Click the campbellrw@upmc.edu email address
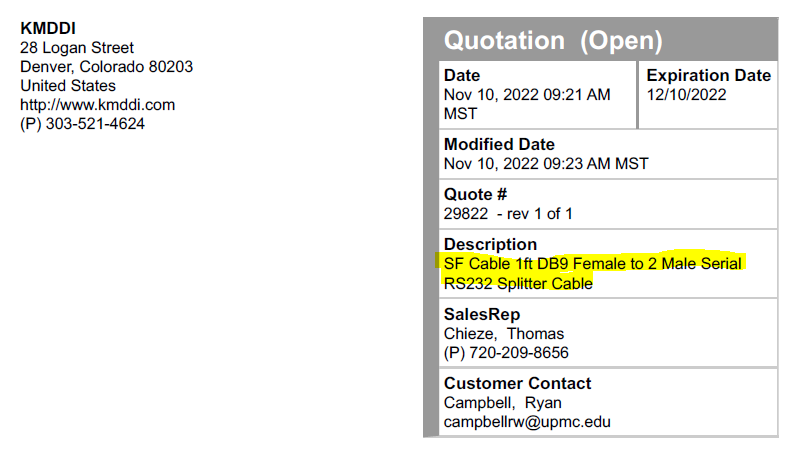803x454 pixels. (527, 422)
